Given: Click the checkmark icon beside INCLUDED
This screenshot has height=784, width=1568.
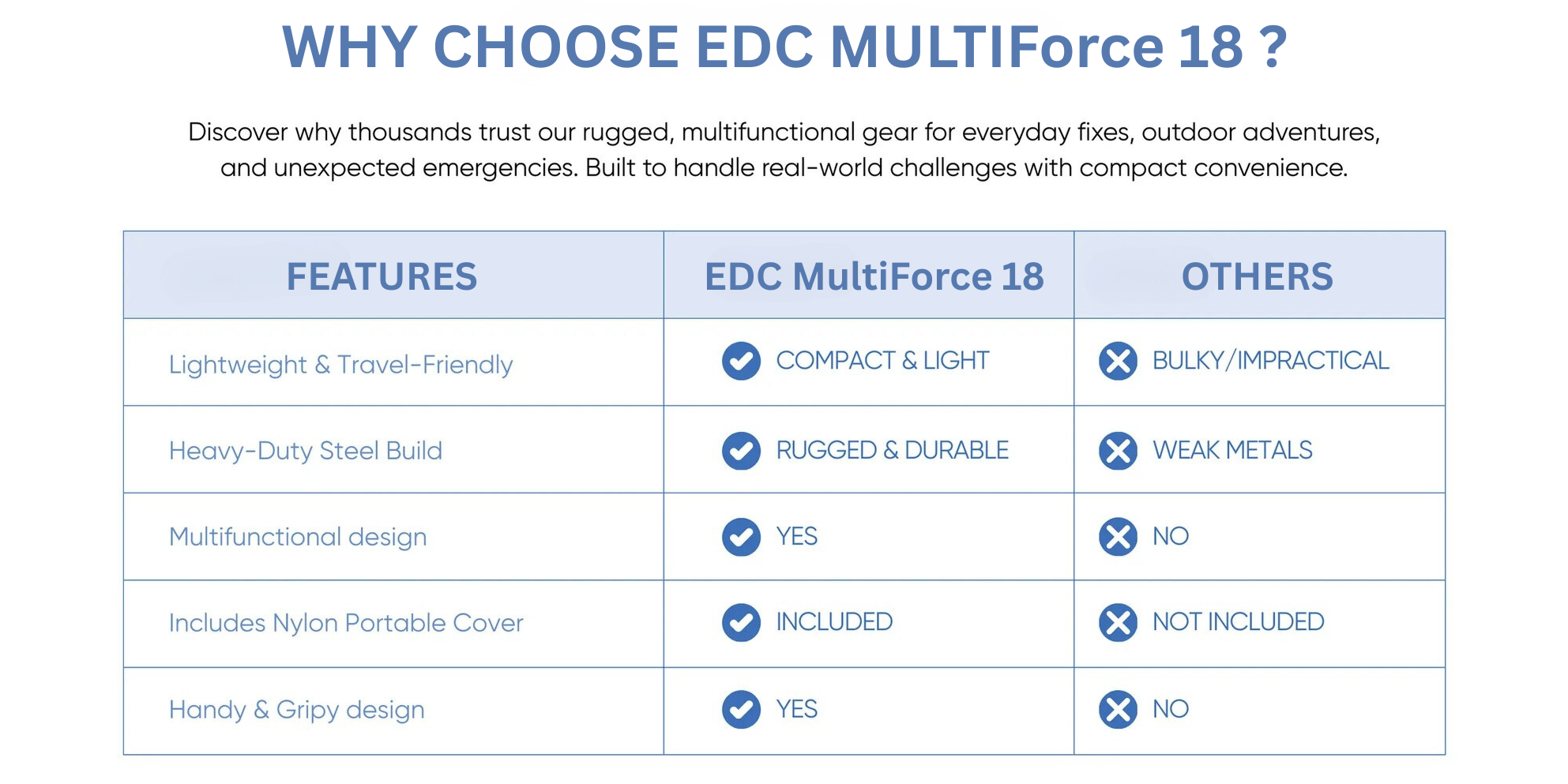Looking at the screenshot, I should (x=740, y=622).
